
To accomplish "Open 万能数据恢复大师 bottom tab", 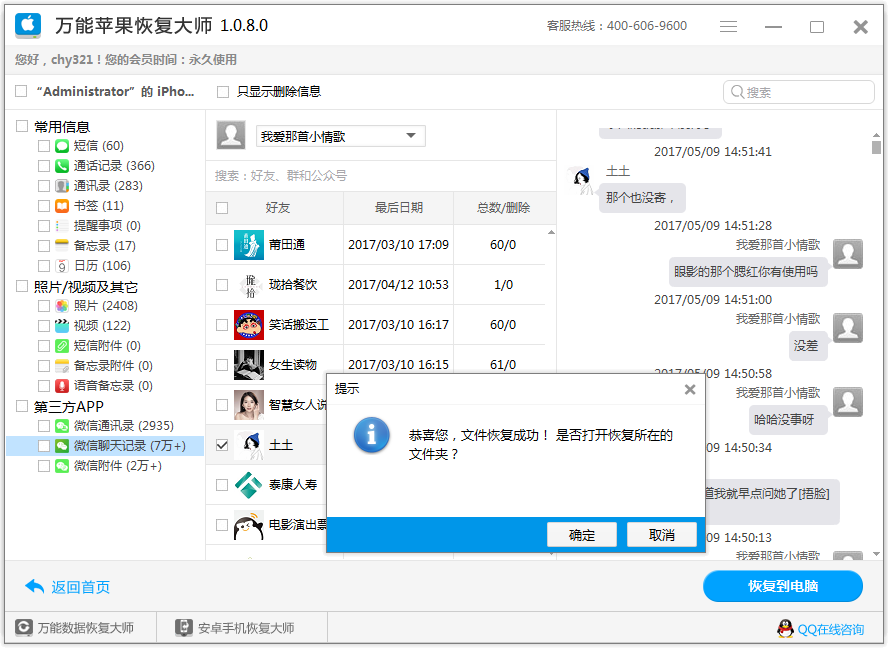I will 81,628.
